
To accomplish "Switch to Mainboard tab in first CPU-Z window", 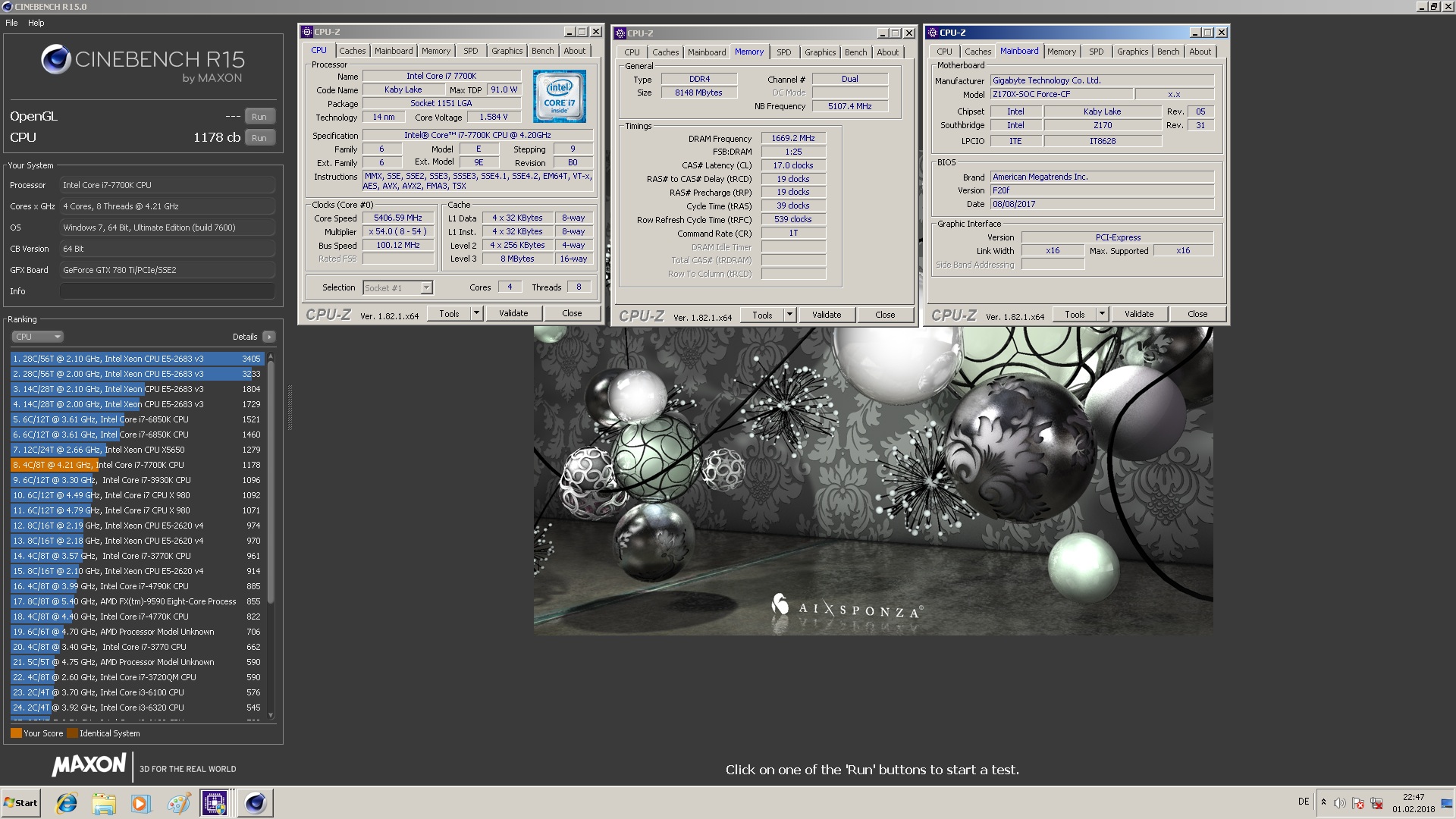I will coord(394,51).
